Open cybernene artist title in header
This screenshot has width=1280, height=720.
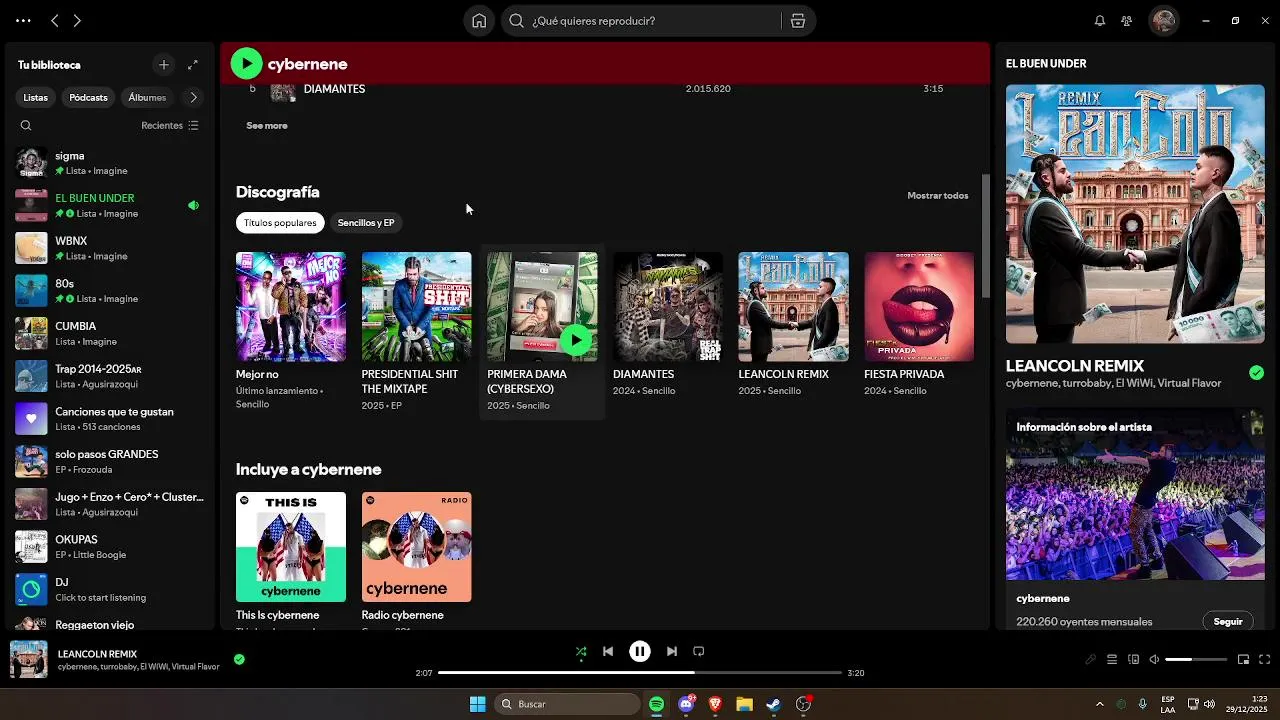(x=308, y=64)
